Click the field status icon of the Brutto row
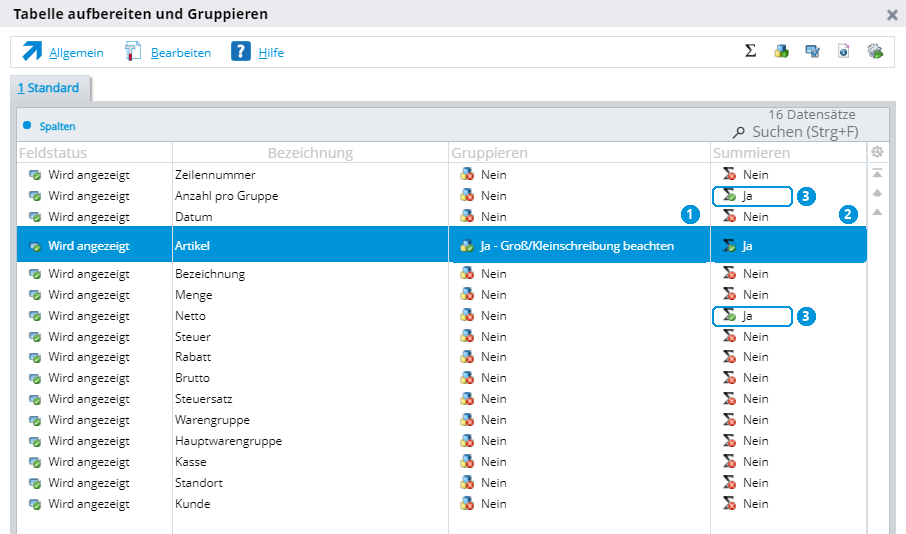Screen dimensions: 906x534 35,378
